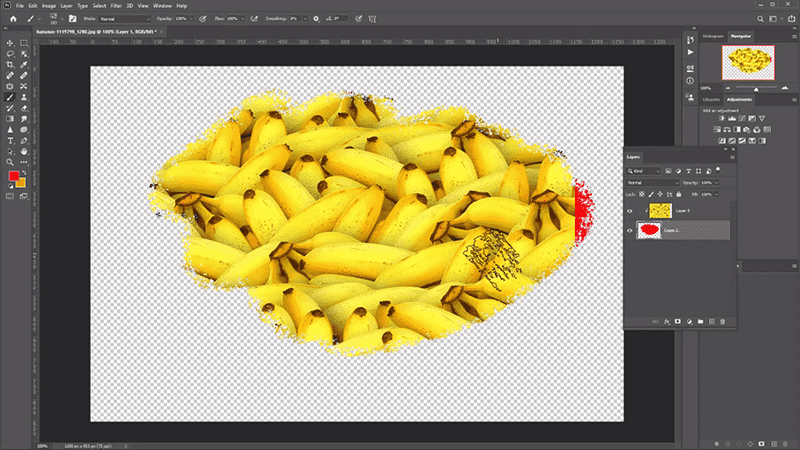Open the Filter menu
This screenshot has width=800, height=450.
tap(116, 6)
